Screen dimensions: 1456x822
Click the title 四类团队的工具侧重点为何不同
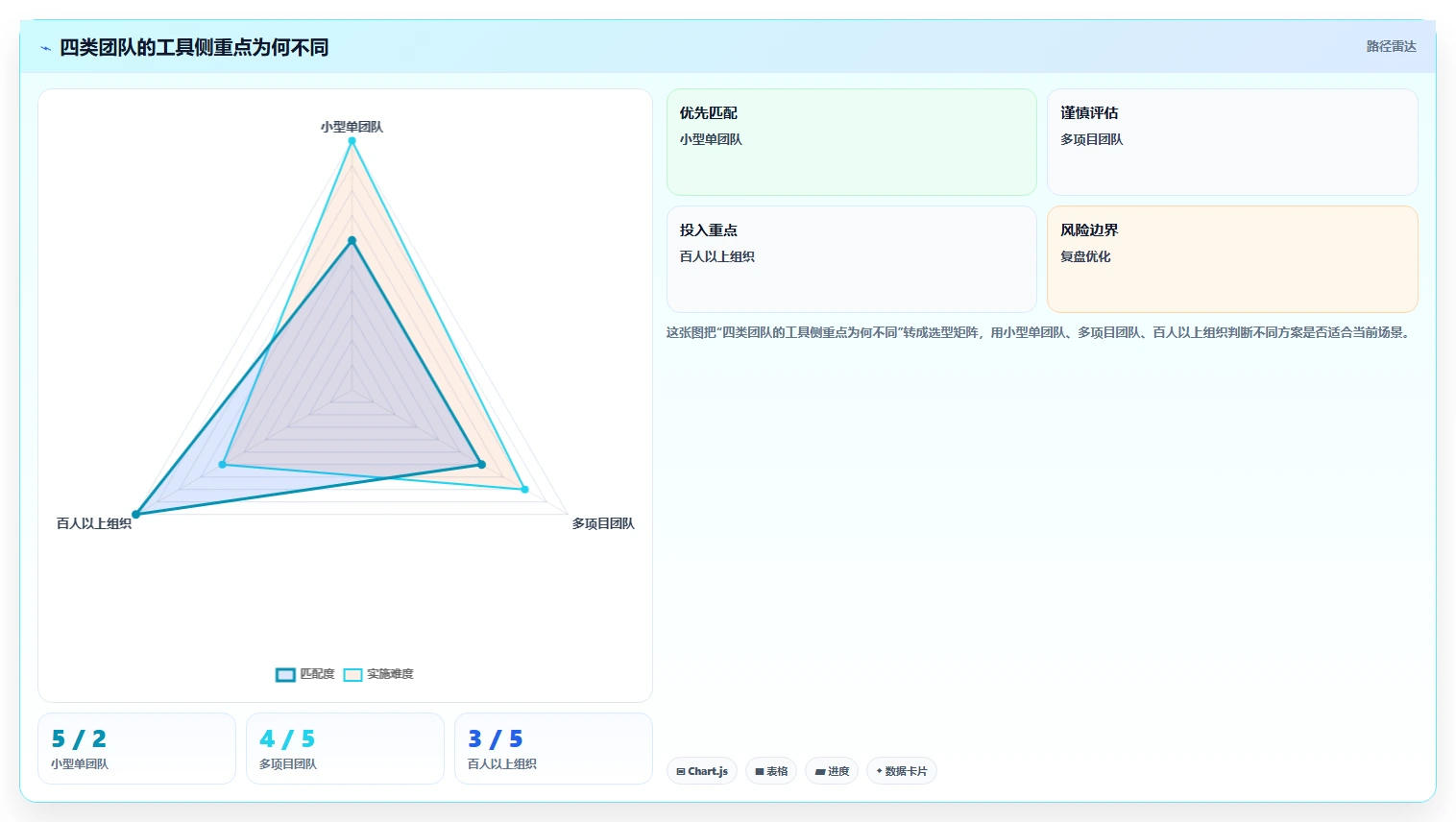[x=194, y=47]
